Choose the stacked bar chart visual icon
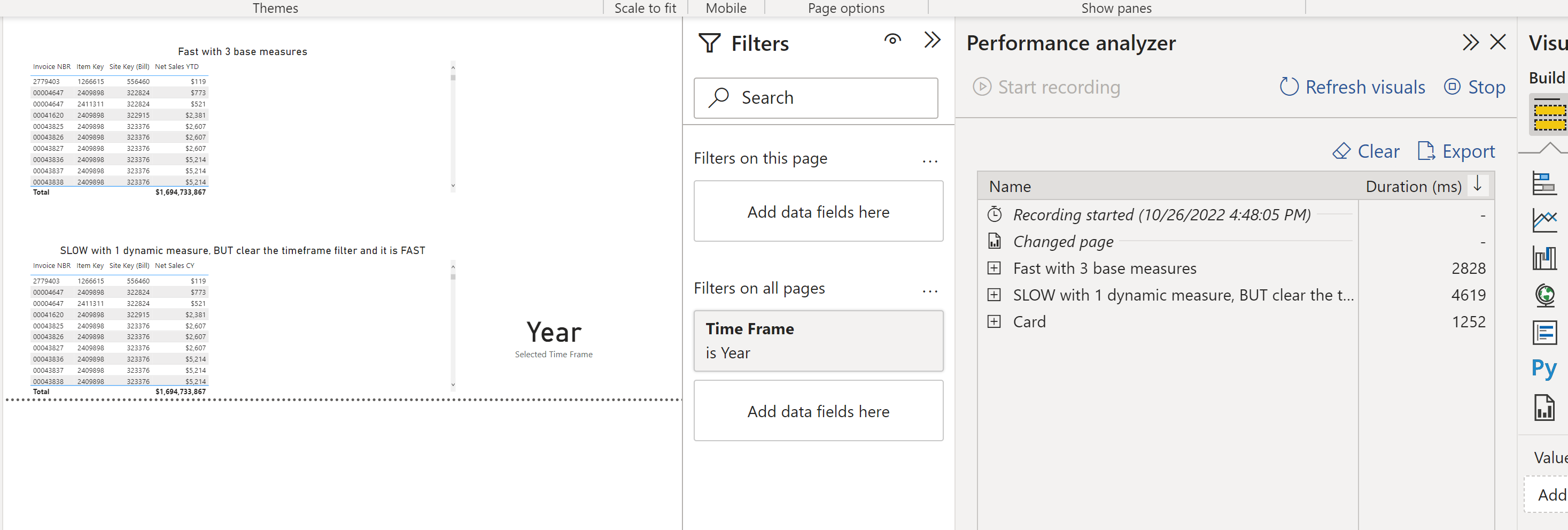Screen dimensions: 1568x530 coord(1544,183)
